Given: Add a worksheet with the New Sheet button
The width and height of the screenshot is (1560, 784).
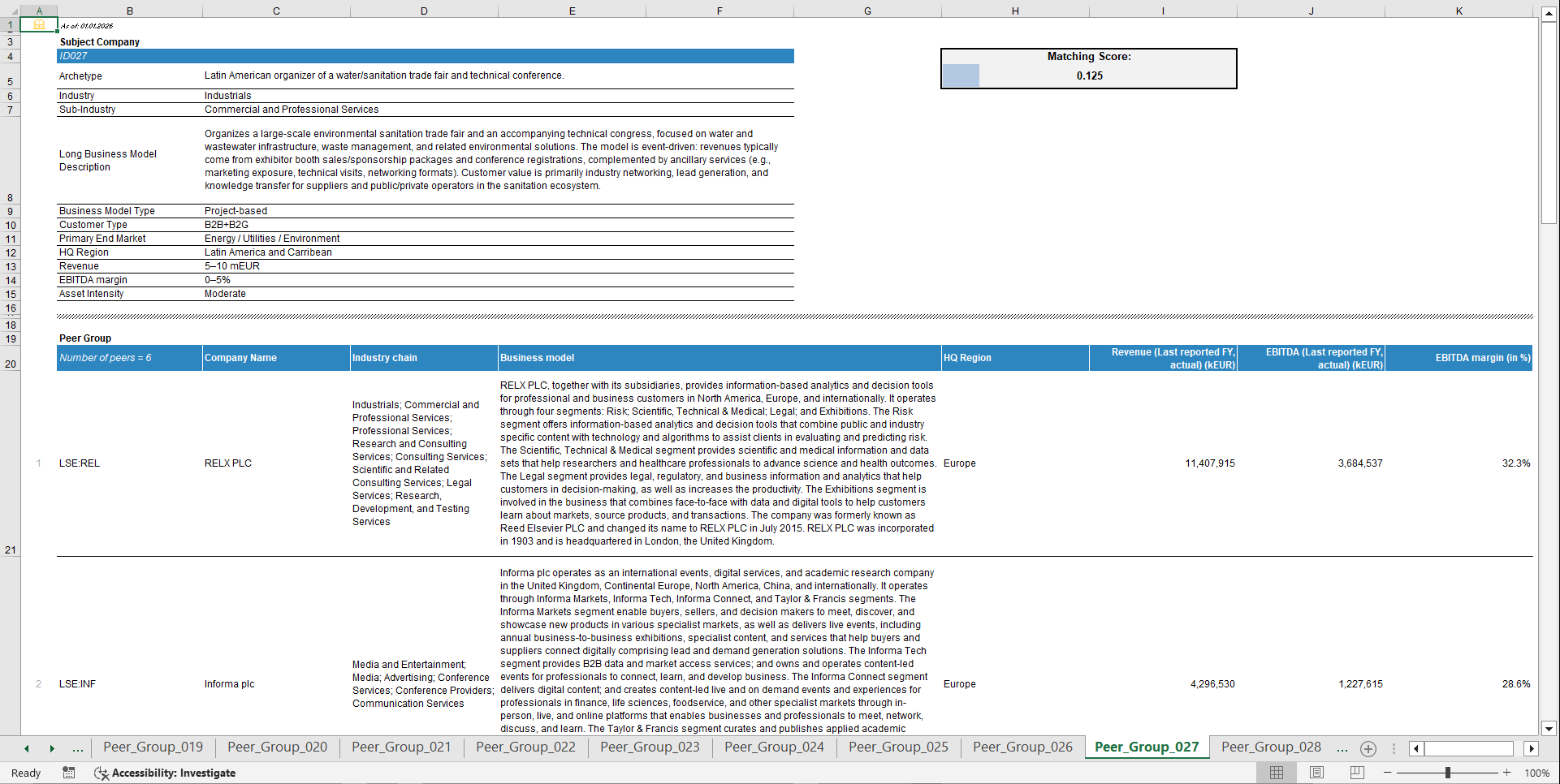Looking at the screenshot, I should 1368,749.
